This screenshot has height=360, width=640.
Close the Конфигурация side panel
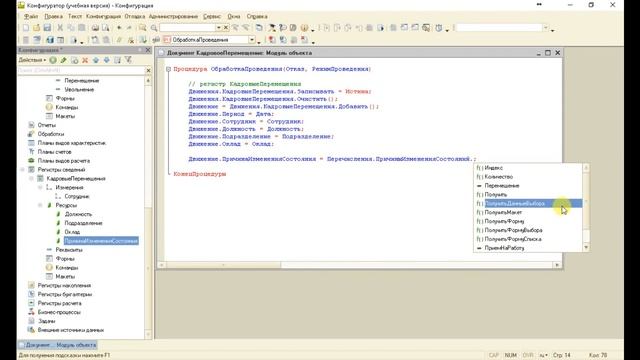point(148,50)
